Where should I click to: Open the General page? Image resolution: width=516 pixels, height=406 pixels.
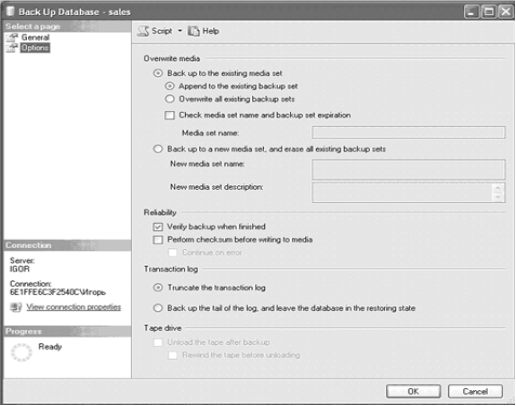pyautogui.click(x=35, y=37)
